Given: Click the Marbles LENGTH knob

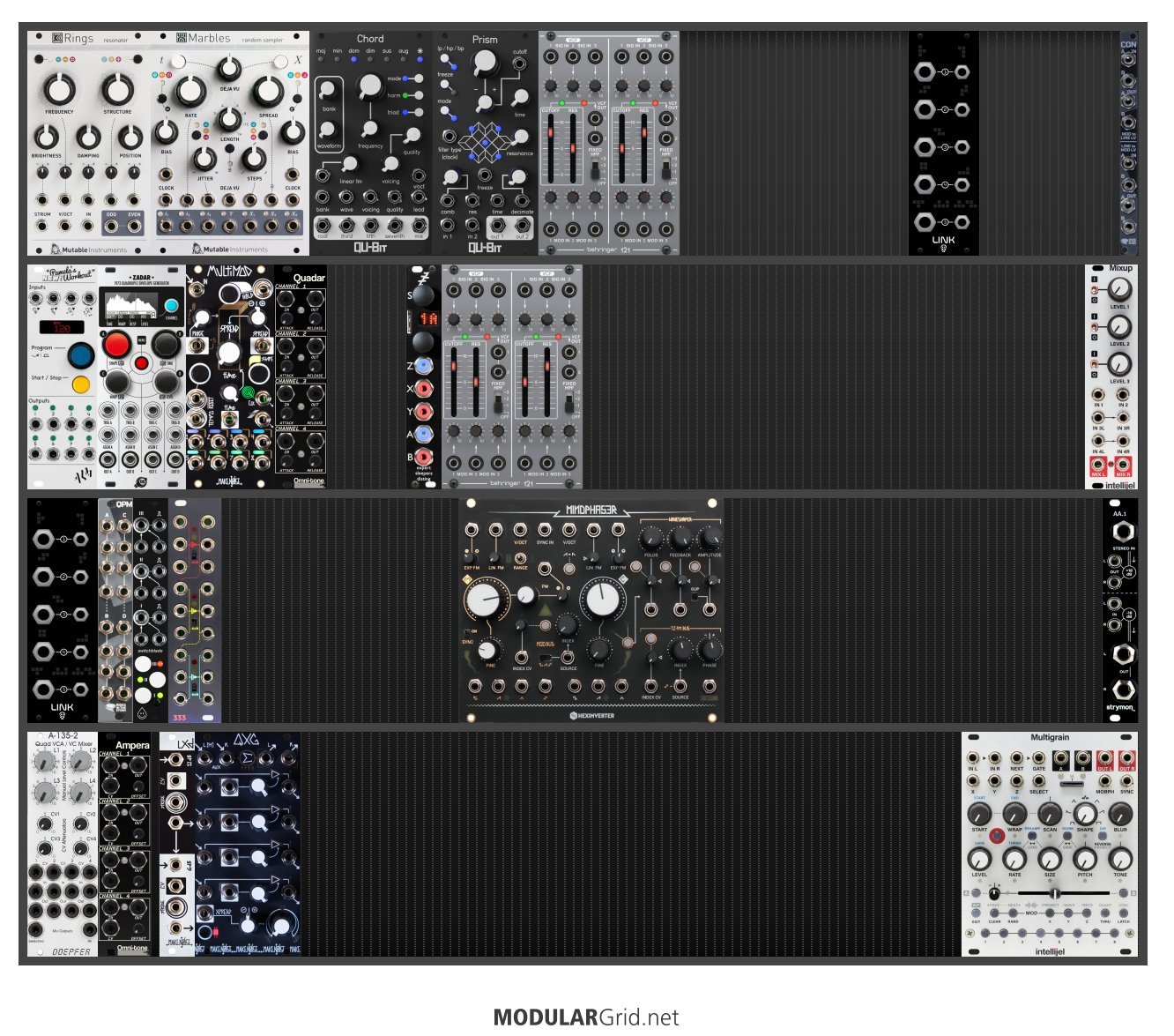Looking at the screenshot, I should coord(229,120).
